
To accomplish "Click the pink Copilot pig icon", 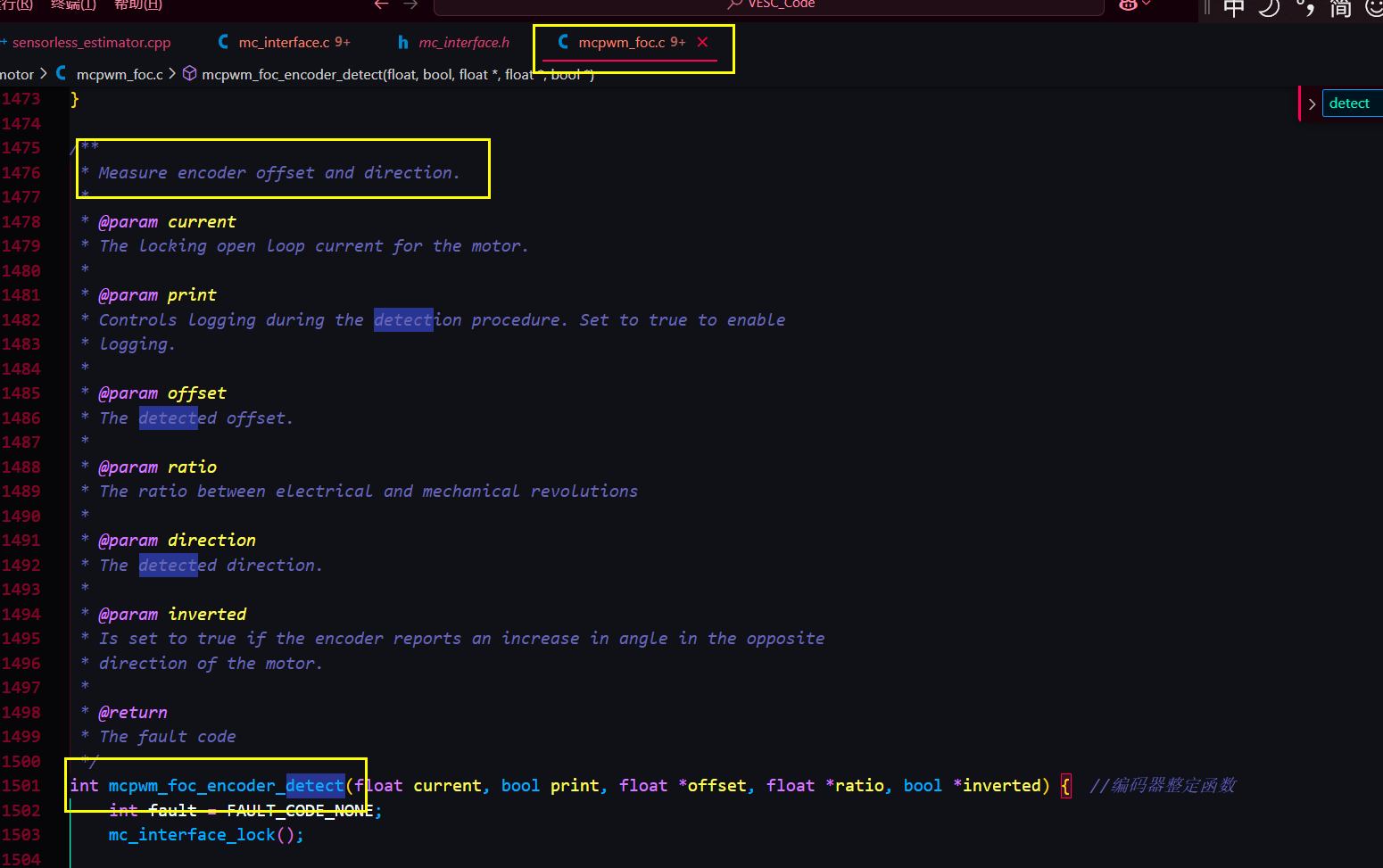I will (x=1128, y=4).
